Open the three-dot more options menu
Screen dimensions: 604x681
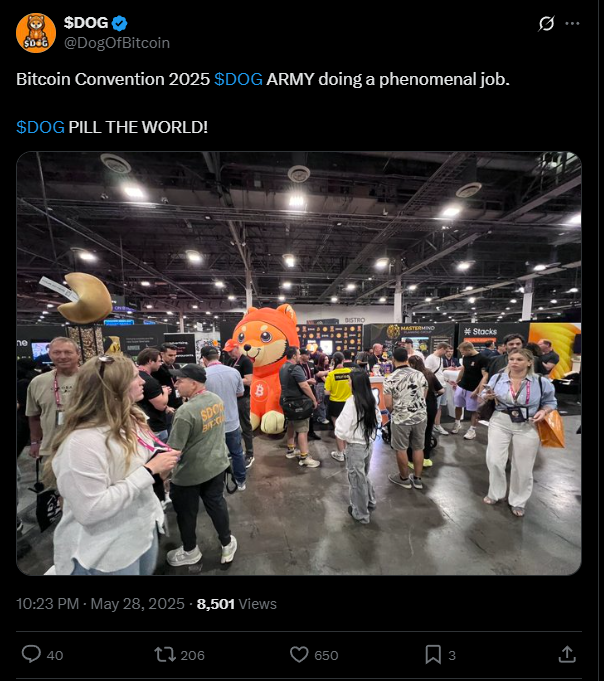pyautogui.click(x=572, y=23)
